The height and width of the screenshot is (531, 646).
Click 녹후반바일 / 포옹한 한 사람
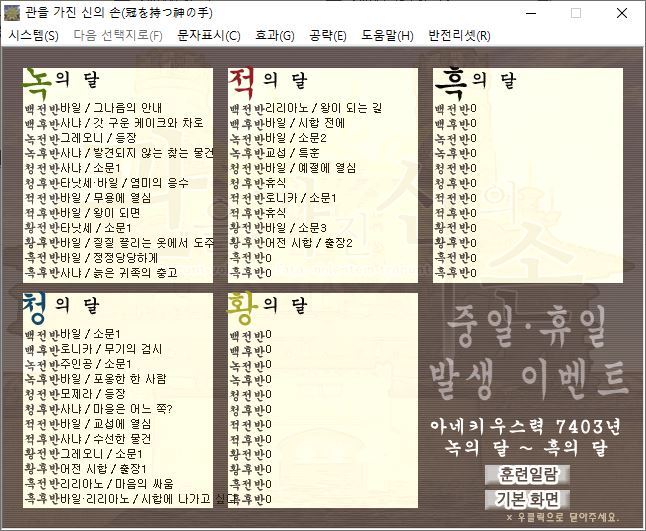95,379
